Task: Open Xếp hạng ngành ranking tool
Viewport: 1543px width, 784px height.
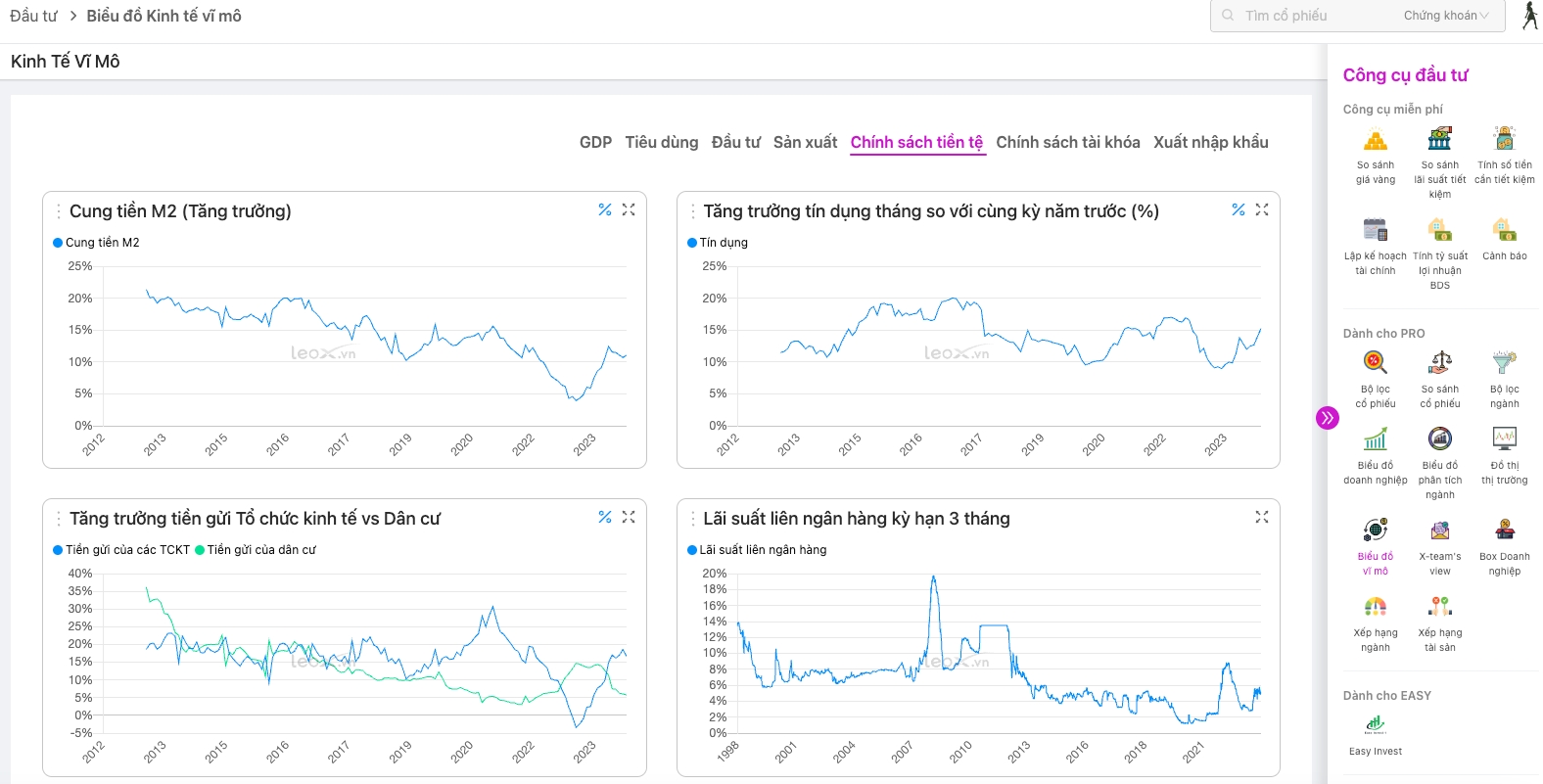Action: pos(1376,623)
